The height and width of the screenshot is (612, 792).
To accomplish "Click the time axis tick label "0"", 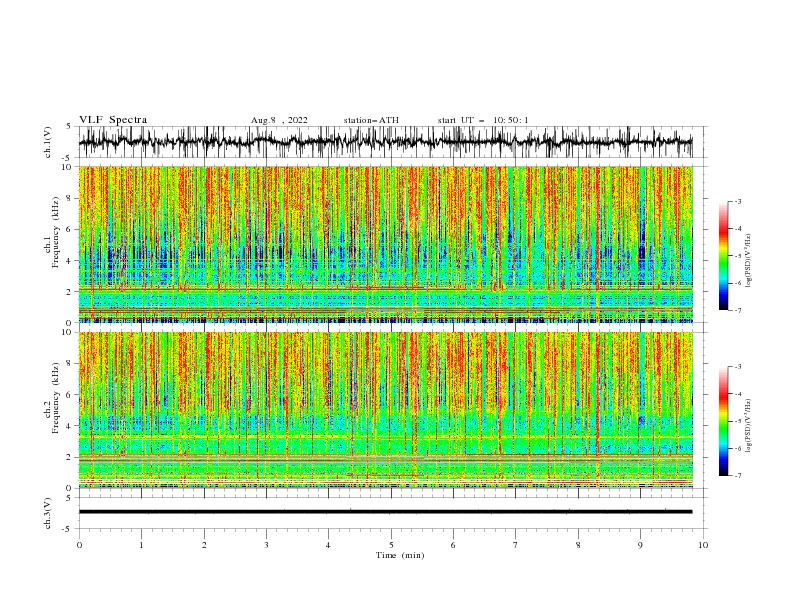I will [79, 545].
